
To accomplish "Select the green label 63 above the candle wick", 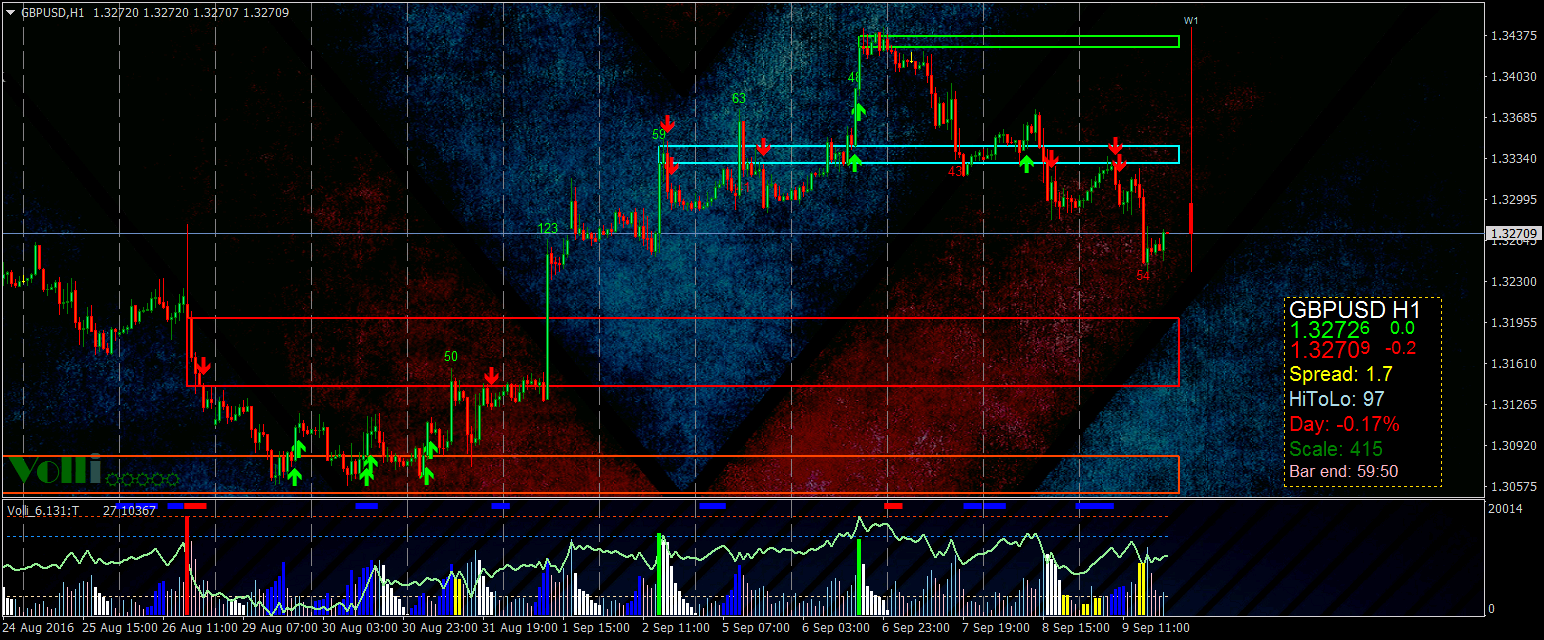I will tap(739, 98).
